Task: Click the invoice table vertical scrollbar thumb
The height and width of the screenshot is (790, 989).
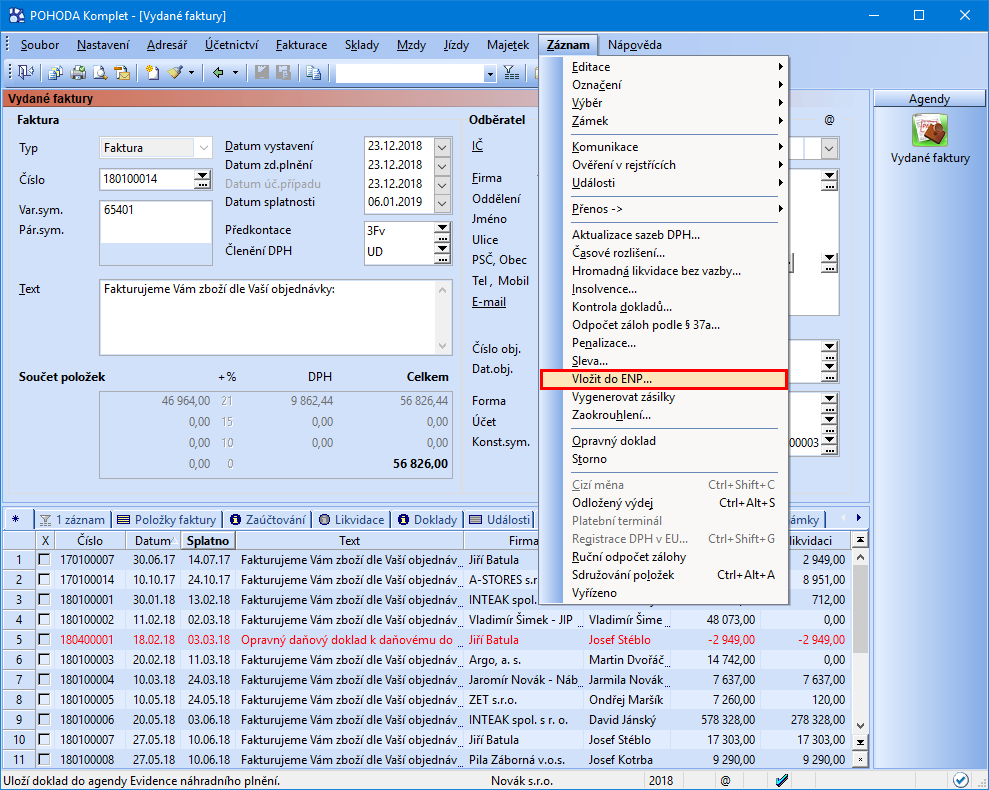Action: 859,610
